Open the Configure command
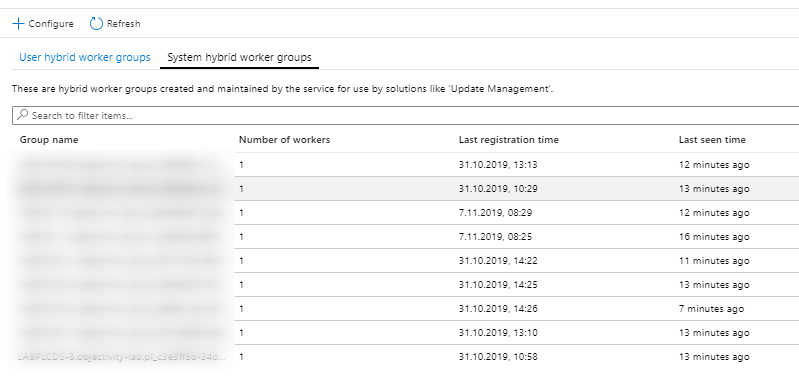Viewport: 799px width, 376px height. [43, 23]
